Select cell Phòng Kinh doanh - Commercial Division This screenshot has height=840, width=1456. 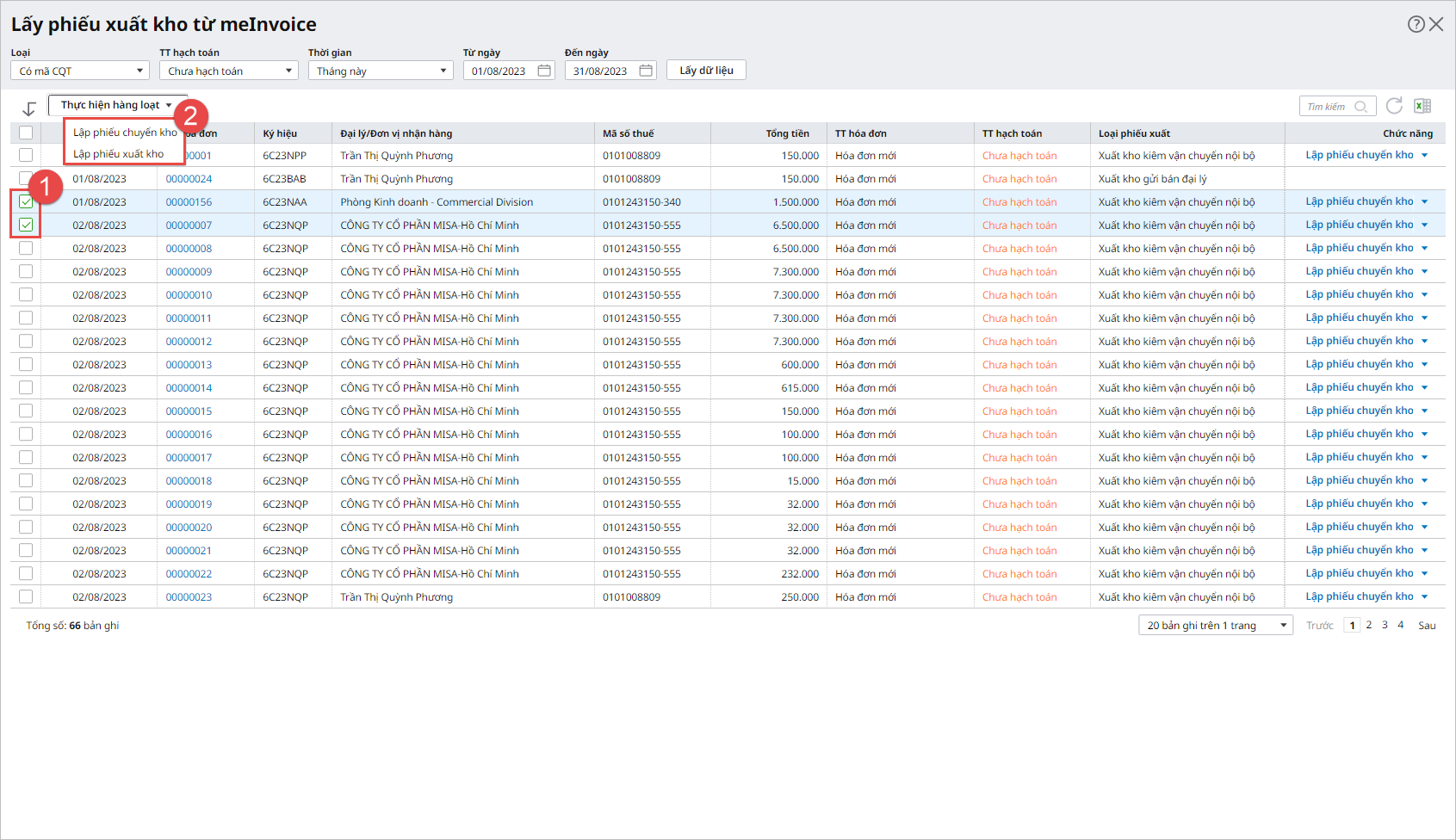[x=437, y=202]
